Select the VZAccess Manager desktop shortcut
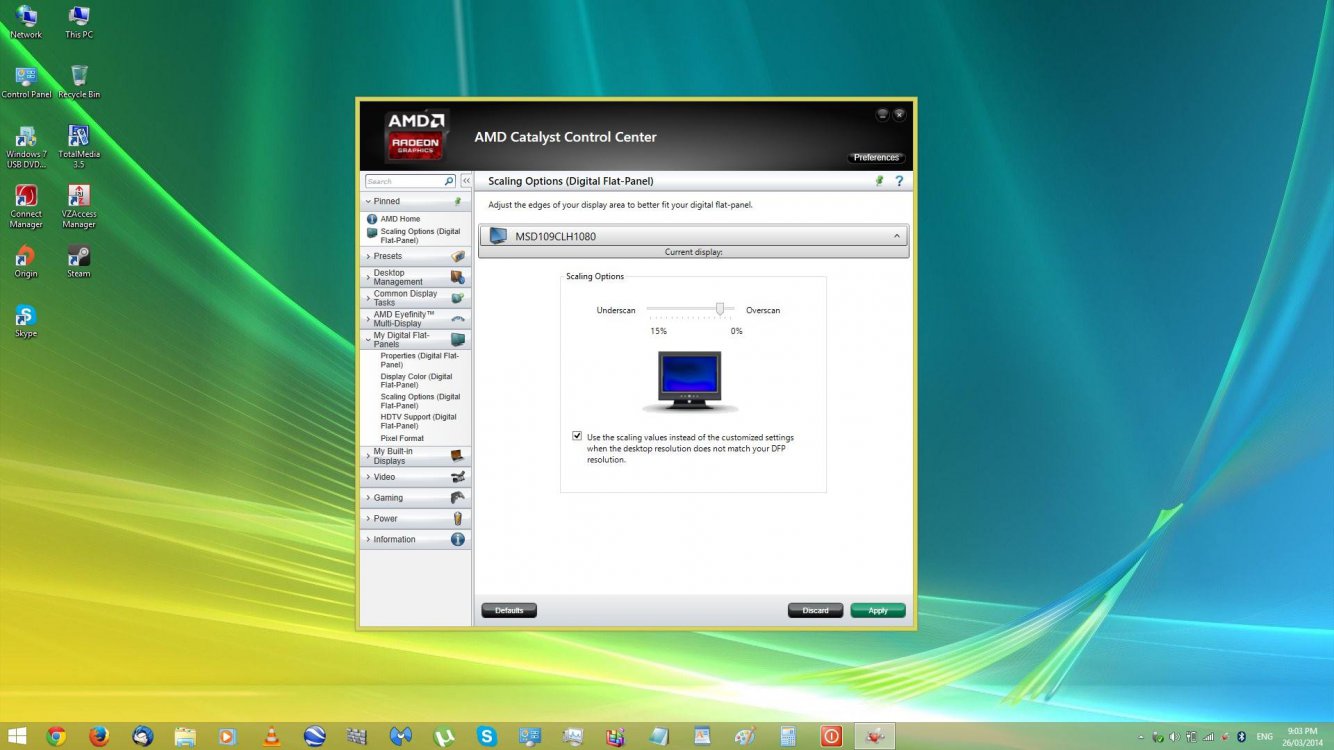 click(x=79, y=206)
